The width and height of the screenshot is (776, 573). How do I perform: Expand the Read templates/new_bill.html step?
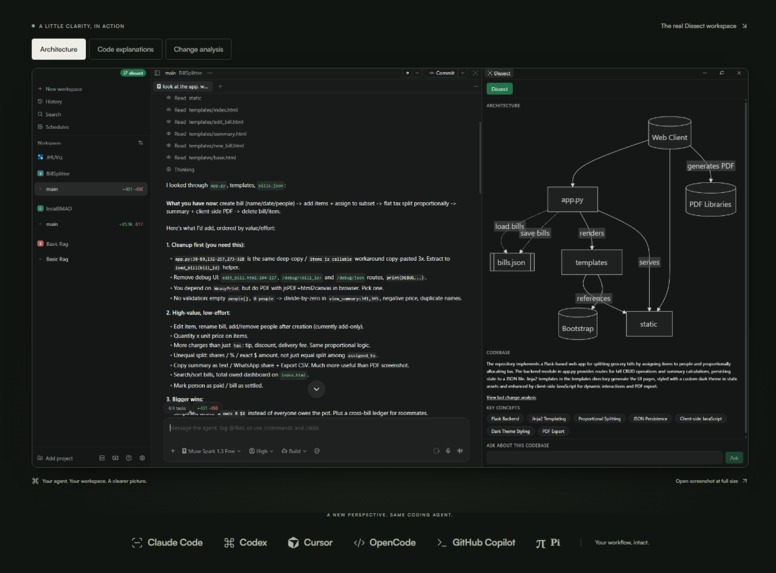coord(205,145)
